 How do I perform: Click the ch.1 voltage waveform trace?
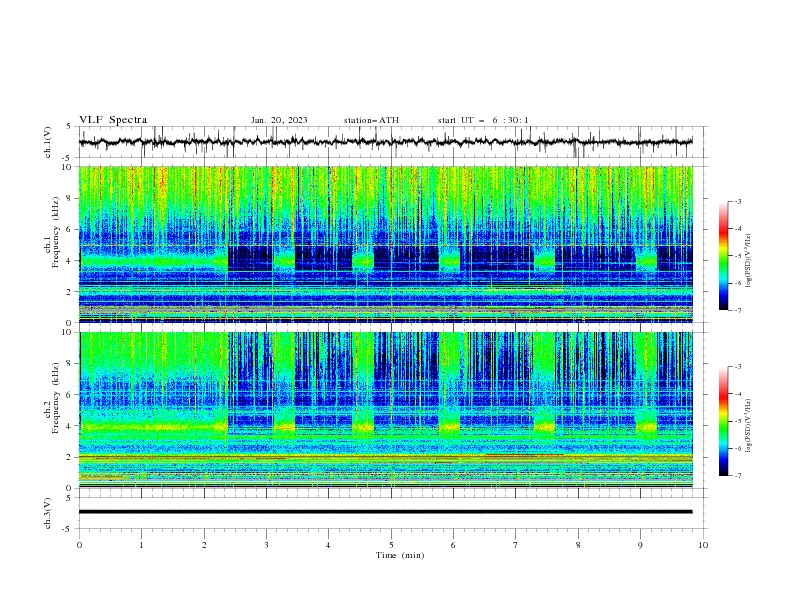coord(385,142)
